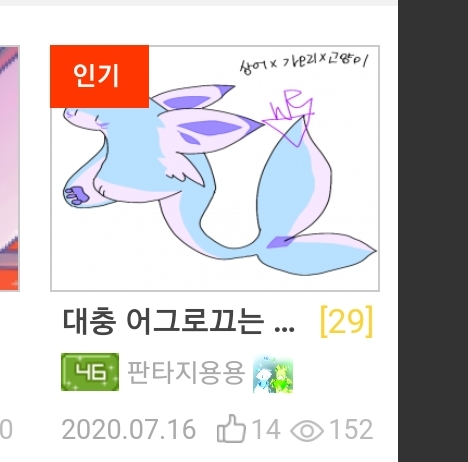Image resolution: width=468 pixels, height=462 pixels.
Task: Click the red 인기 badge
Action: click(99, 76)
